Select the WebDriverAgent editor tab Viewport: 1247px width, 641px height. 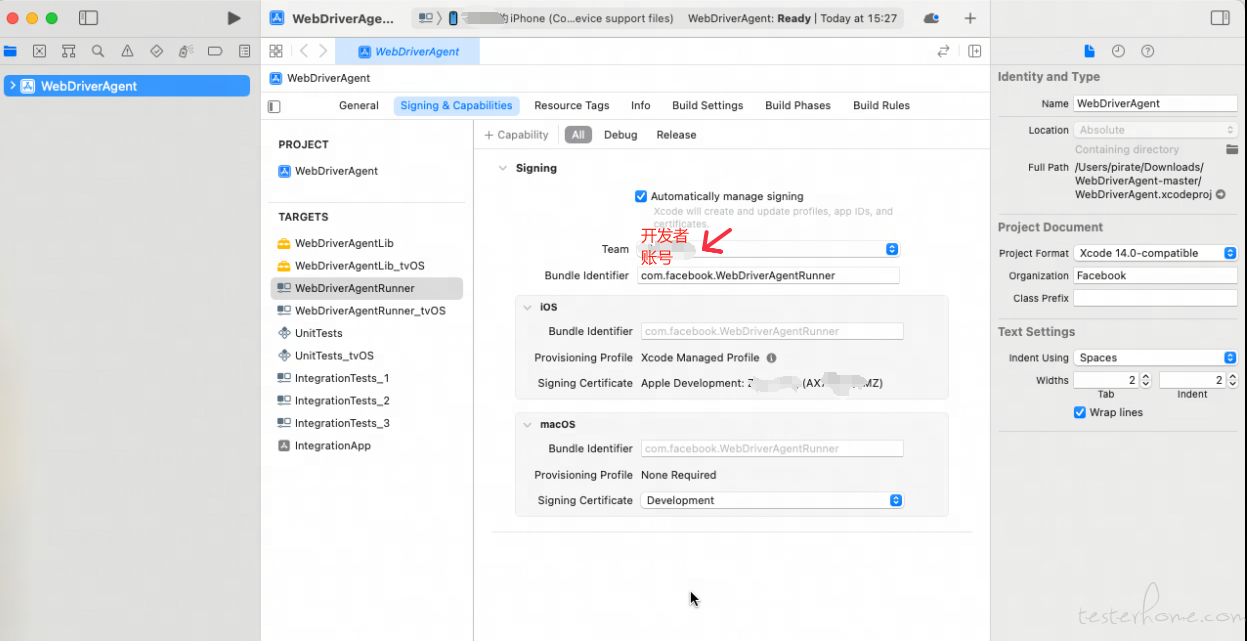pos(407,51)
